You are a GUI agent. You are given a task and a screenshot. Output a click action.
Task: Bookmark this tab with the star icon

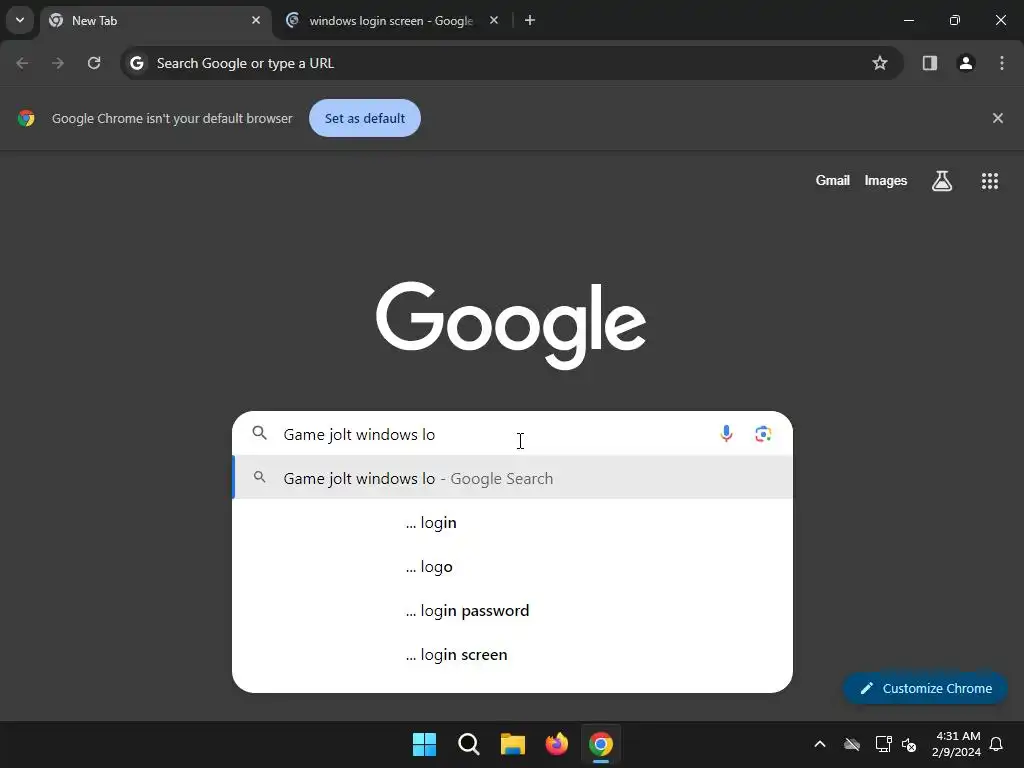pyautogui.click(x=880, y=63)
